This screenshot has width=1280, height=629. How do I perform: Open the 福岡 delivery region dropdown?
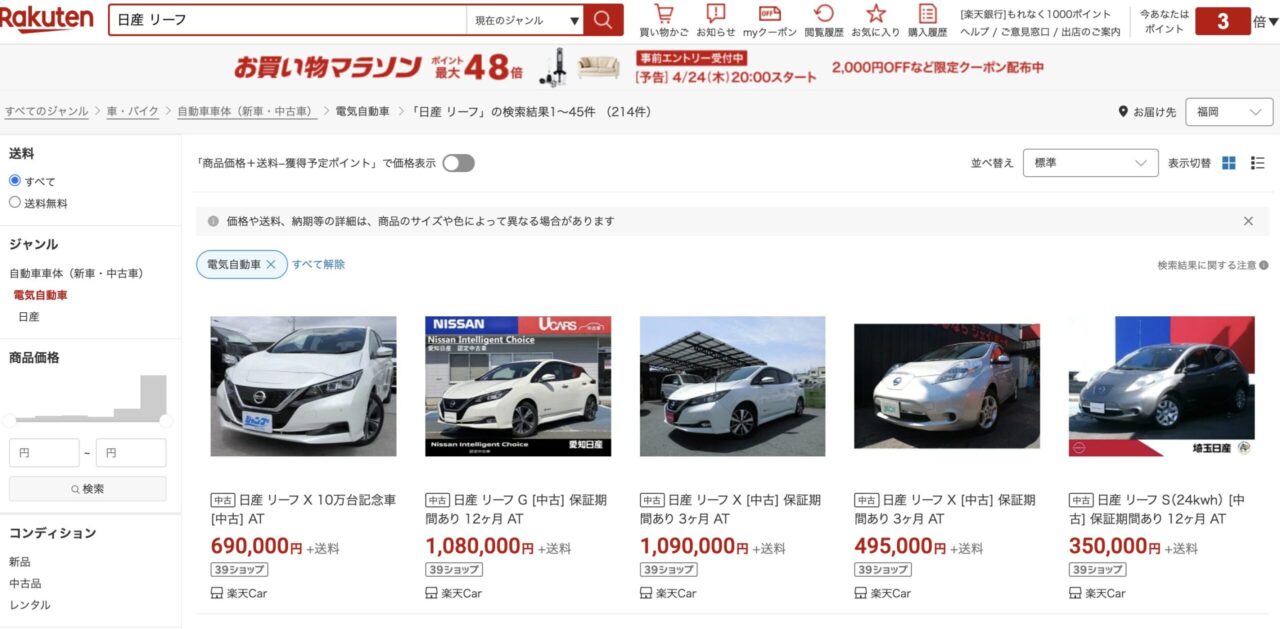coord(1229,112)
